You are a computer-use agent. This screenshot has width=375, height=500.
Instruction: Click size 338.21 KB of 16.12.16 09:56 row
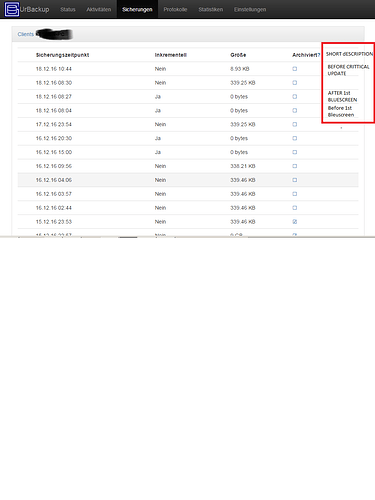[243, 166]
